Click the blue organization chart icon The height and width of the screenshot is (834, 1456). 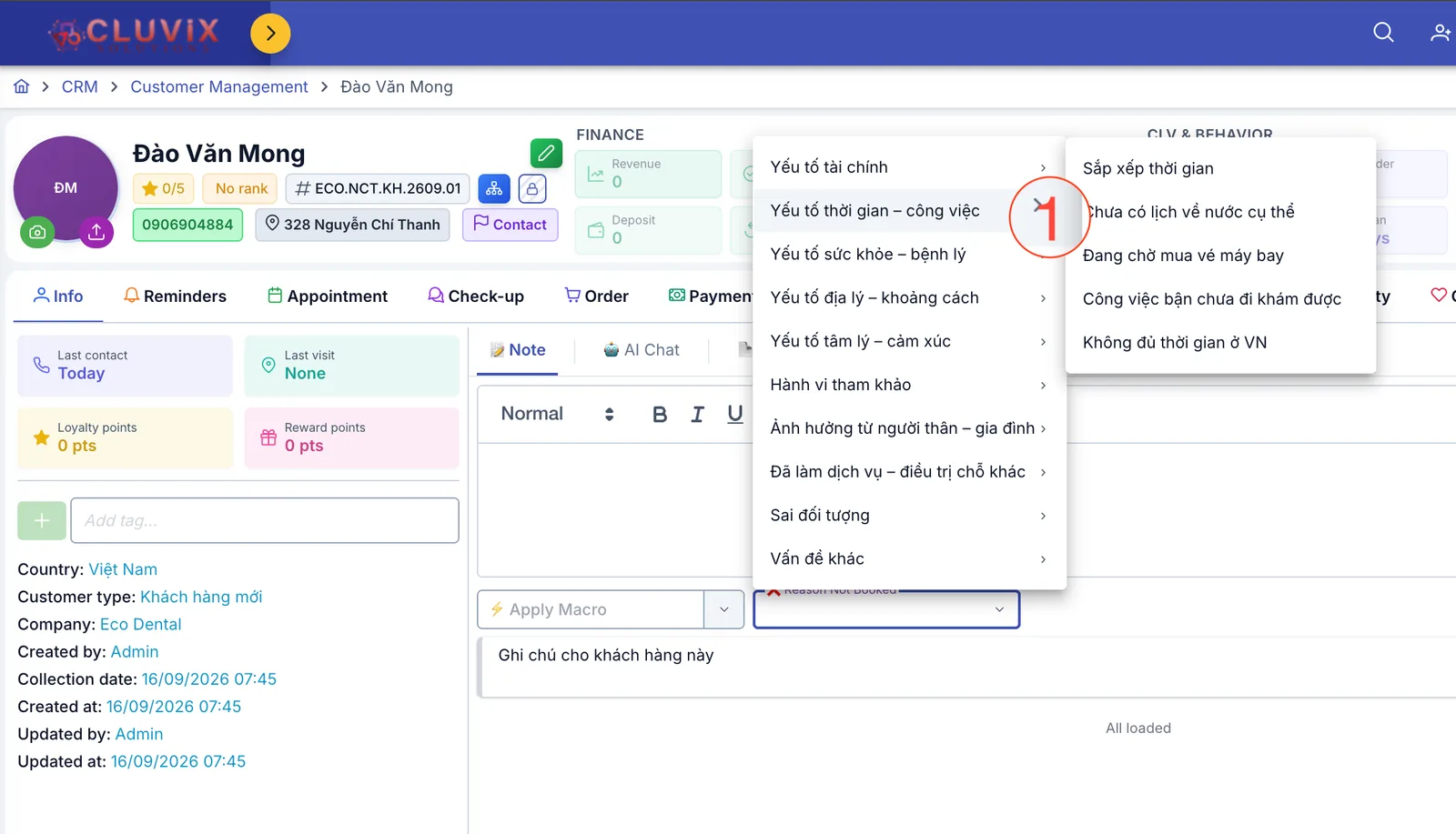pyautogui.click(x=494, y=188)
